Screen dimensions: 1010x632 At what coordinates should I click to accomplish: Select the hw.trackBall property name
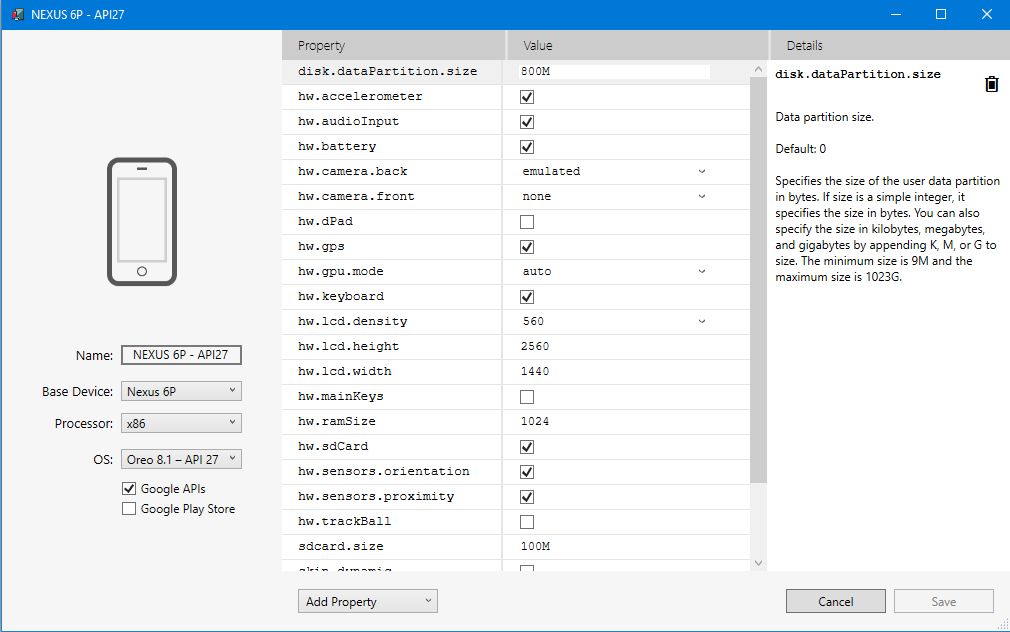[x=344, y=522]
